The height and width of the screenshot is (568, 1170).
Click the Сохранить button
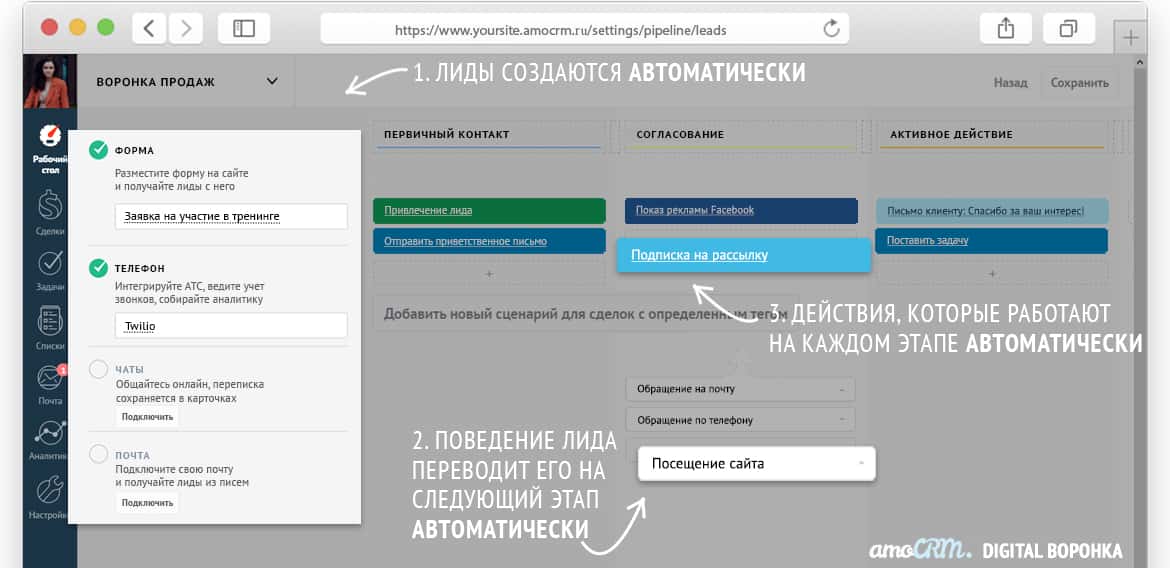(x=1079, y=83)
